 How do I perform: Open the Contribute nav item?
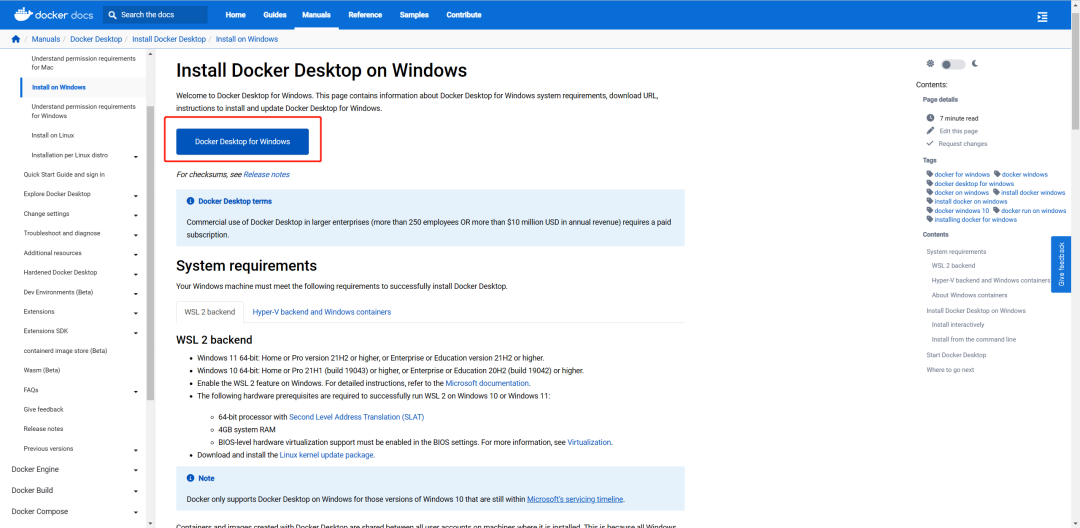click(x=464, y=14)
